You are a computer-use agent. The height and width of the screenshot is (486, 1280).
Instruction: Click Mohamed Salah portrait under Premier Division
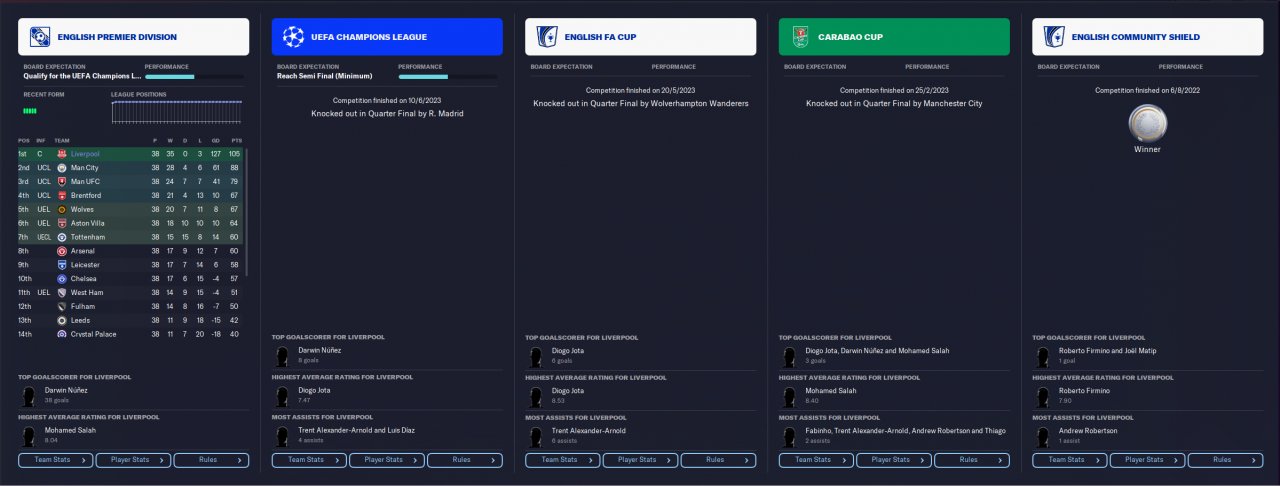(28, 435)
